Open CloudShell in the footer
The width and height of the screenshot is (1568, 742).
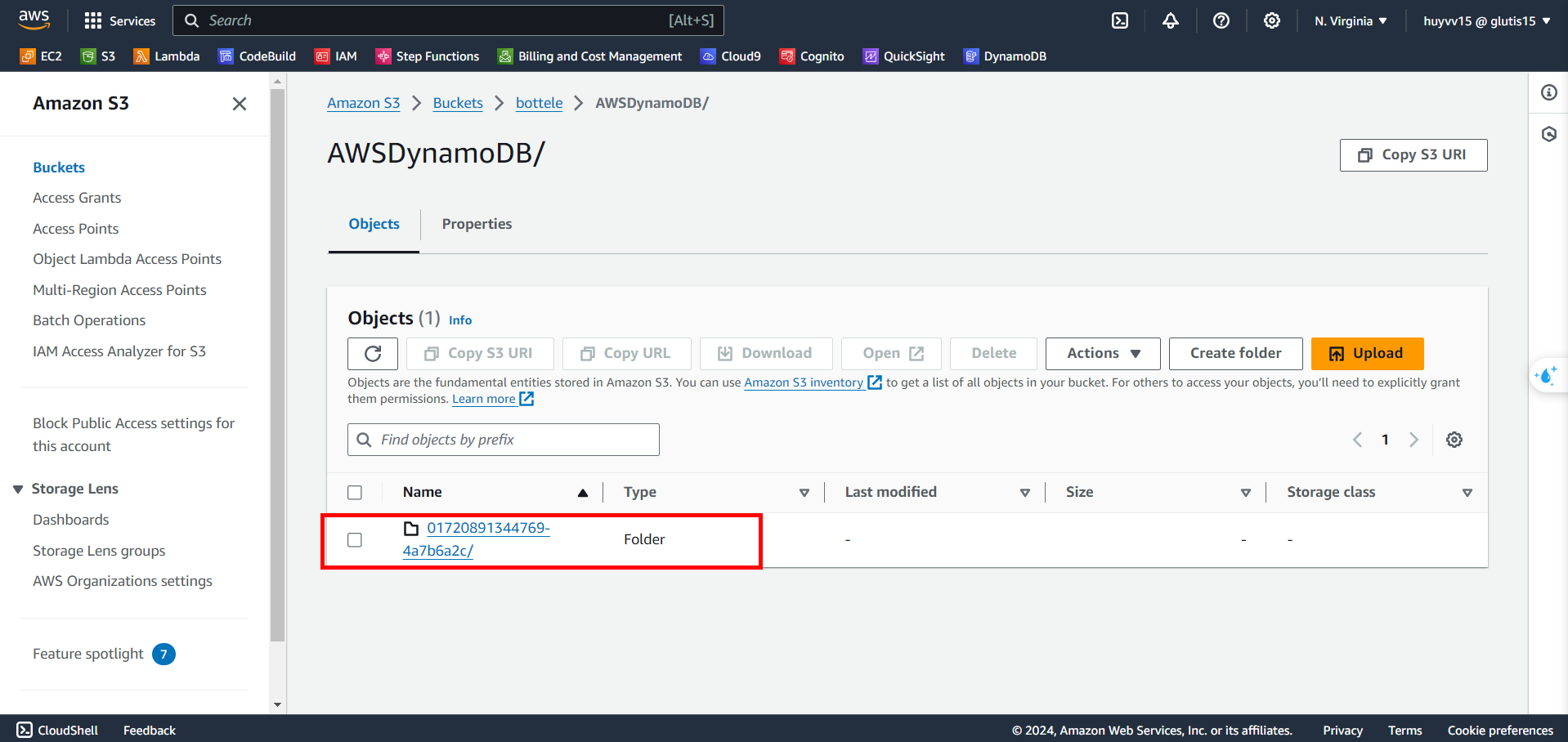tap(57, 730)
